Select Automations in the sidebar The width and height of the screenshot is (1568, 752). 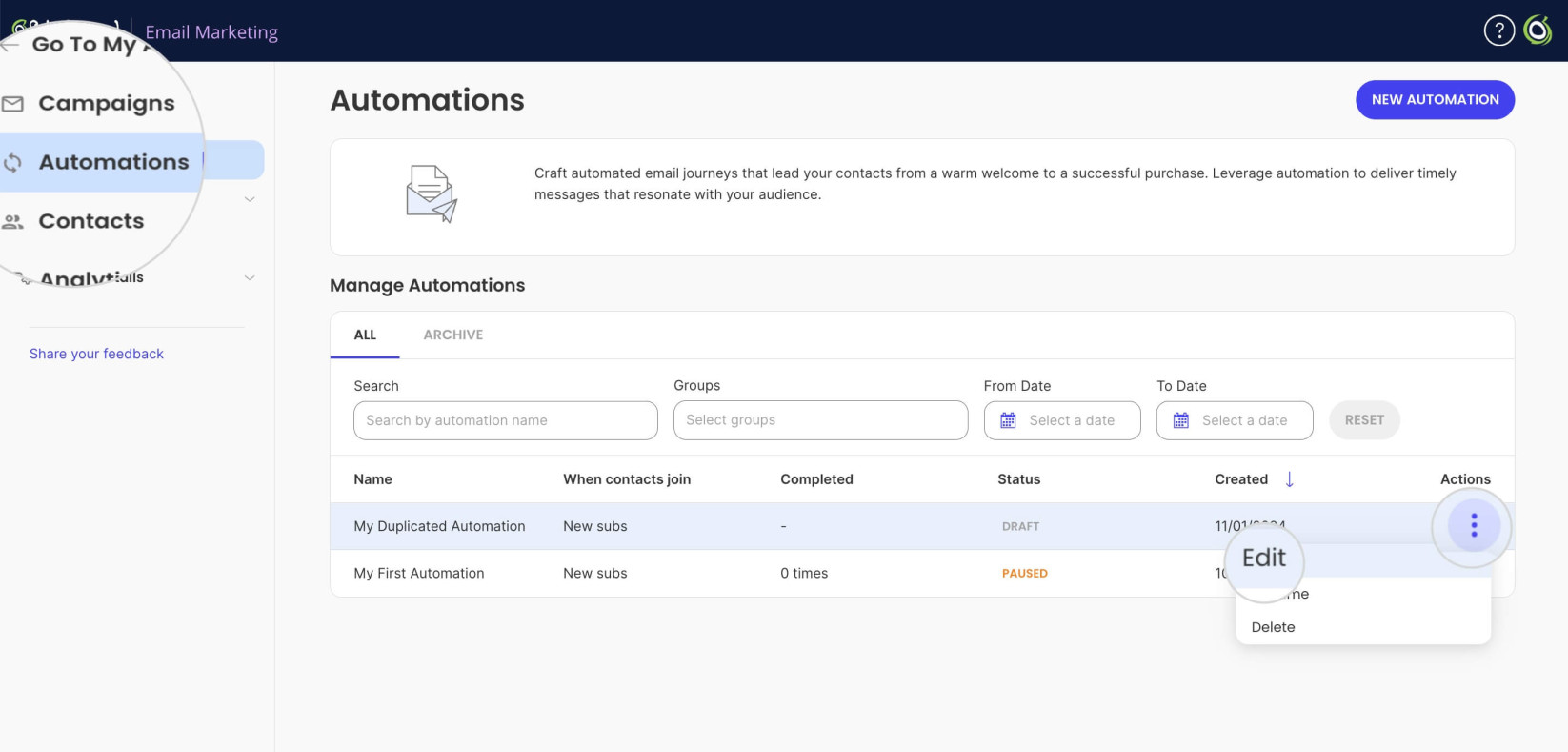tap(113, 162)
